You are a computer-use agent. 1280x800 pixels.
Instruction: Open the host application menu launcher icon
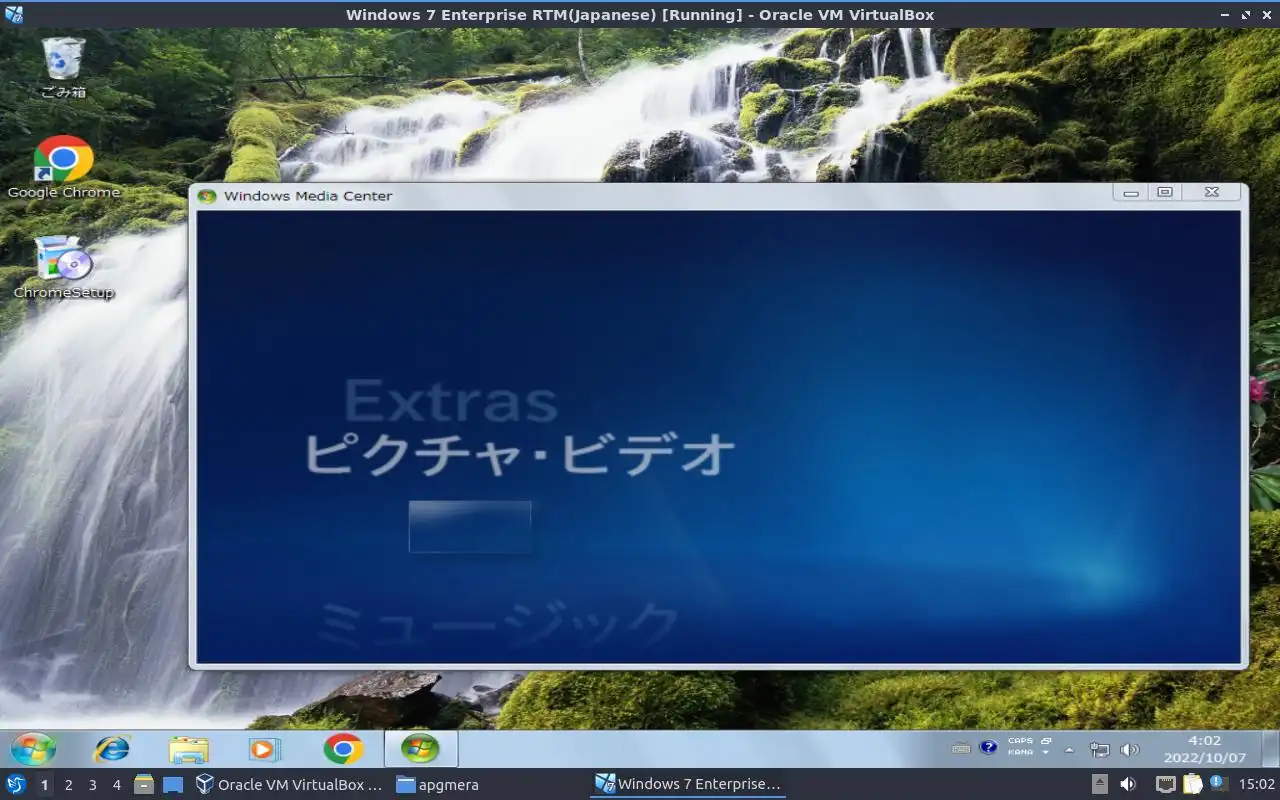point(15,785)
